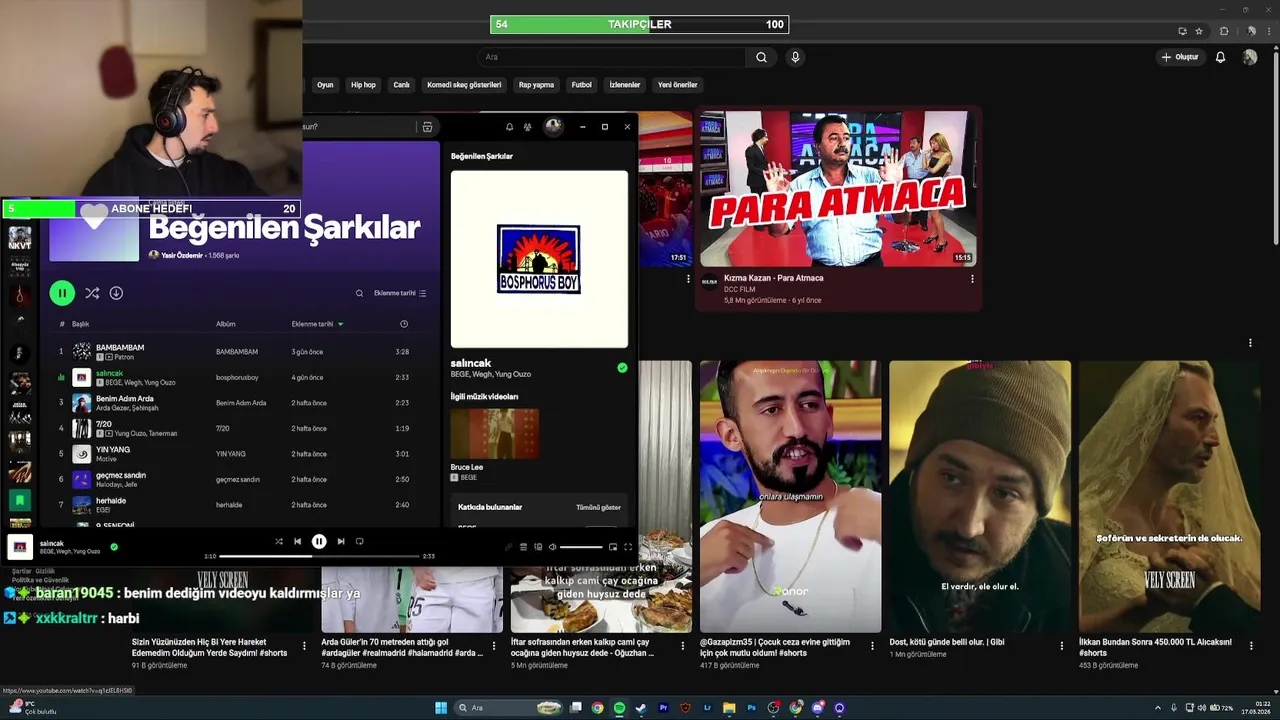Bookmark this page with the star icon
Screen dimensions: 1280x720
tap(1199, 31)
